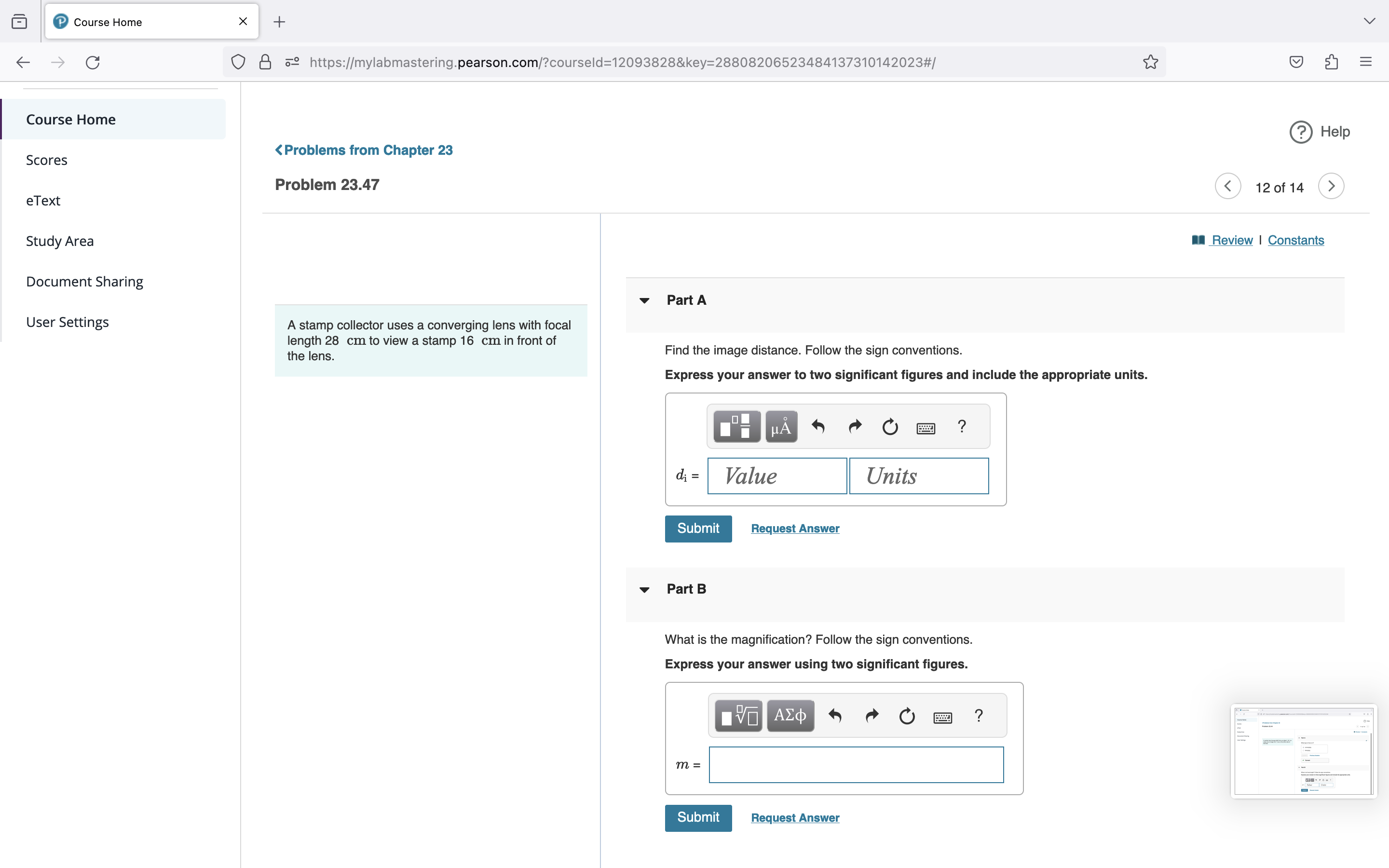Screen dimensions: 1389x868
Task: Switch to the Course Home browser tab
Action: (x=107, y=22)
